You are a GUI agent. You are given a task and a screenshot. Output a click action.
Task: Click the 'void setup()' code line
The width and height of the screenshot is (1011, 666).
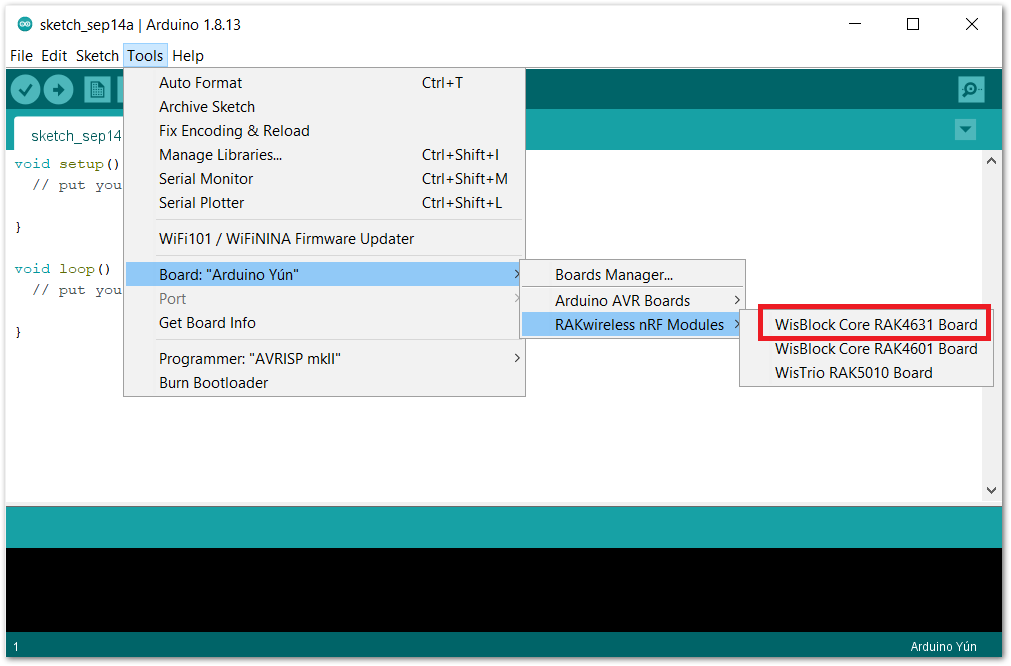coord(67,164)
